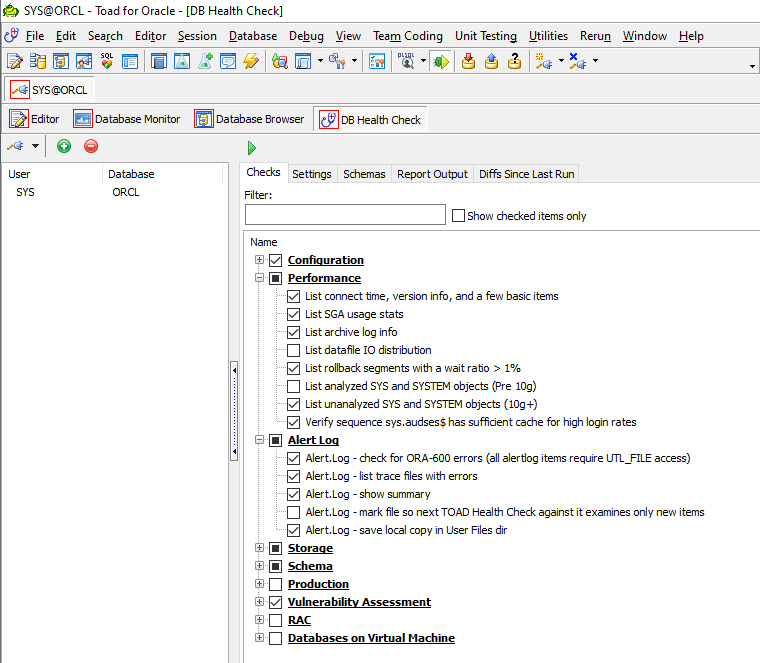Check List analyzed SYS and SYSTEM objects (Pre 10g)
The image size is (760, 663).
pyautogui.click(x=293, y=386)
